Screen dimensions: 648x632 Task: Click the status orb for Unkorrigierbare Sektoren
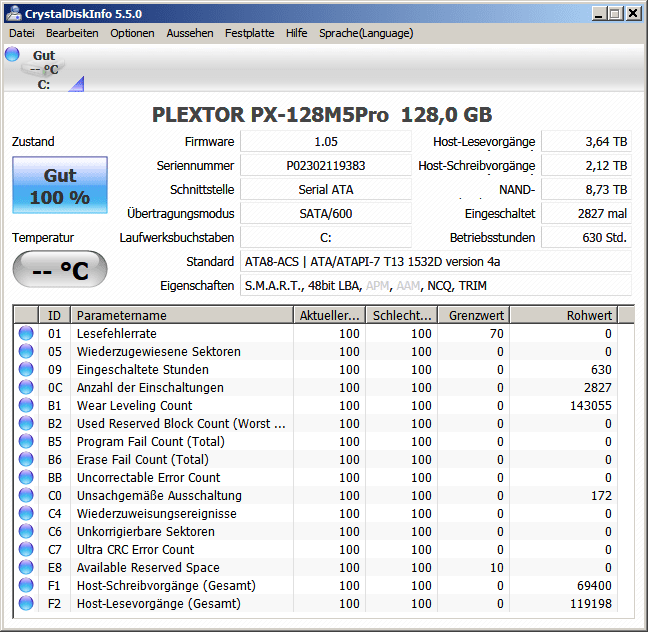pyautogui.click(x=26, y=531)
